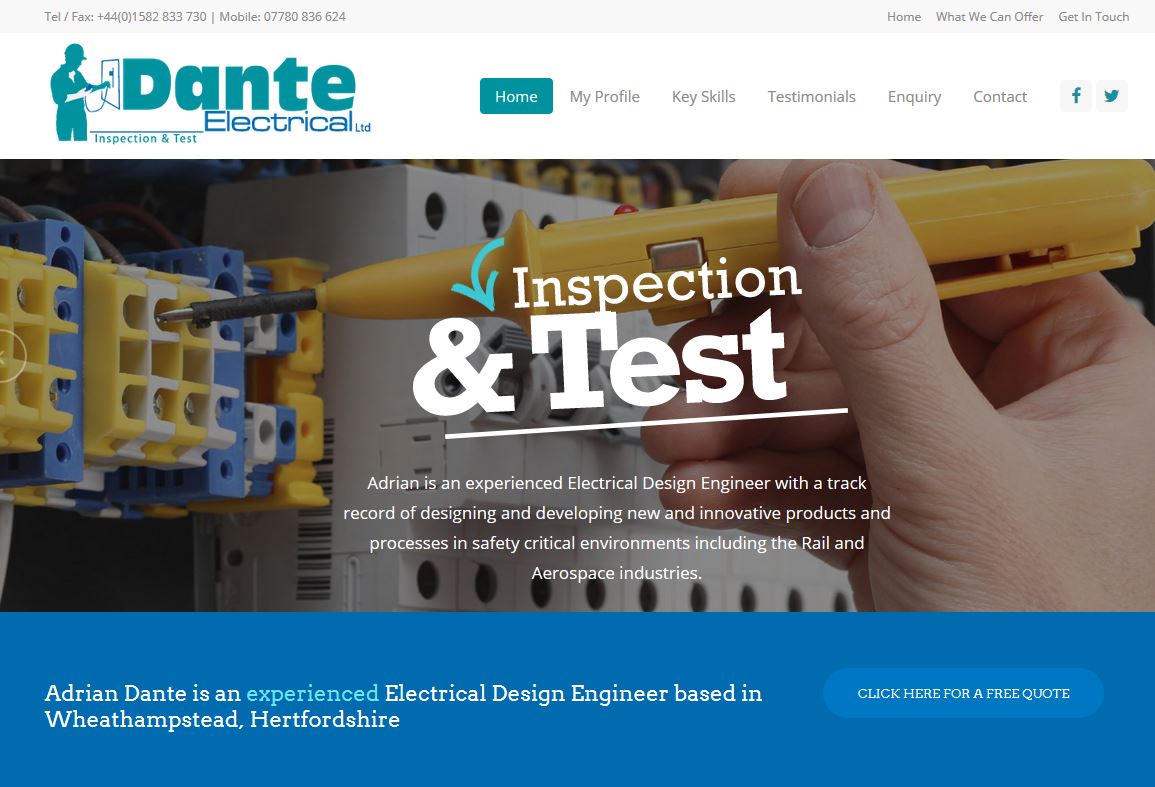Open the Contact page
Image resolution: width=1155 pixels, height=787 pixels.
tap(1000, 97)
